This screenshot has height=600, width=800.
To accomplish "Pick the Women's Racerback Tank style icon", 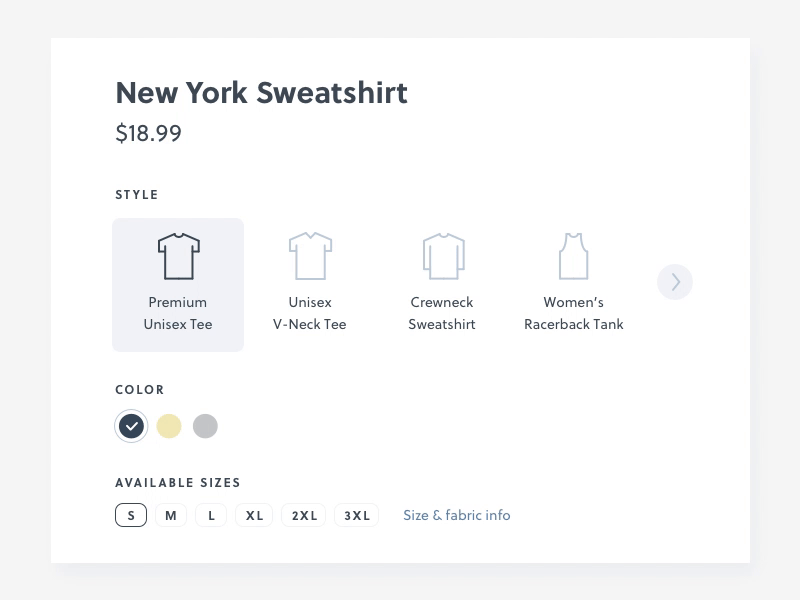I will (574, 285).
